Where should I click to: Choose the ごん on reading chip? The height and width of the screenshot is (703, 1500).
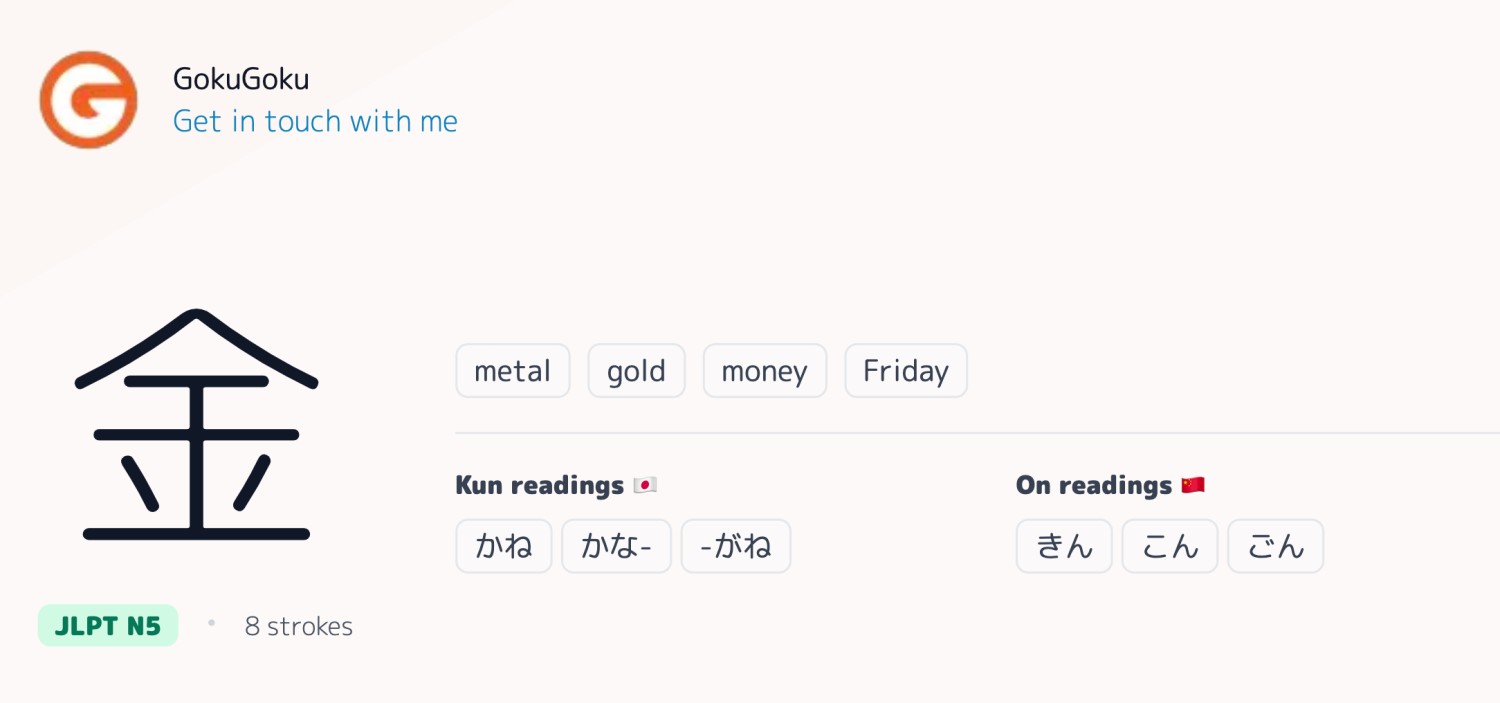pos(1276,546)
